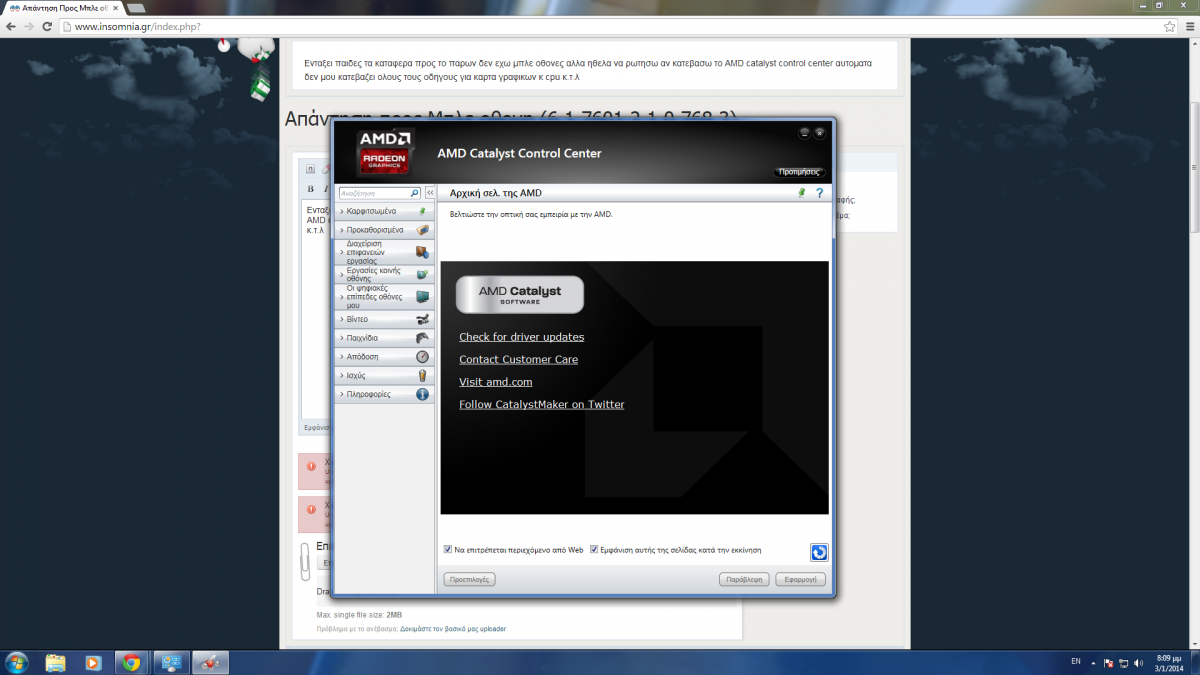Expand the Καρφιτσωμένα section

[x=385, y=211]
